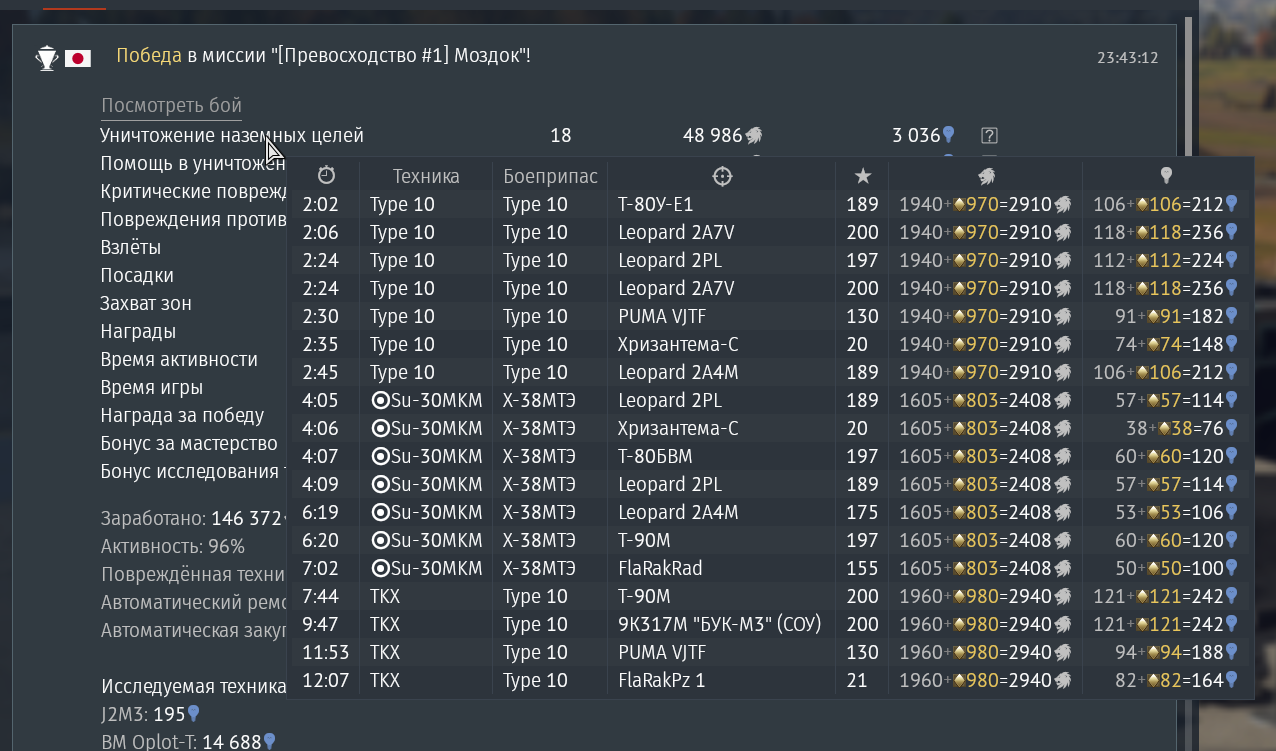Select the "Уничтожение наземных целей" row
This screenshot has width=1276, height=751.
coord(232,136)
